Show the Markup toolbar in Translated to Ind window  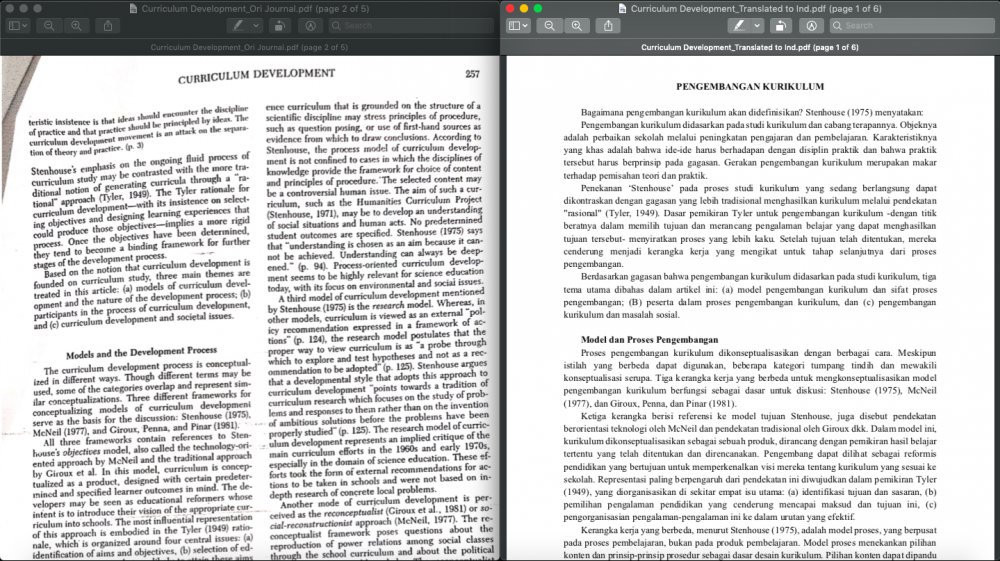pos(811,26)
